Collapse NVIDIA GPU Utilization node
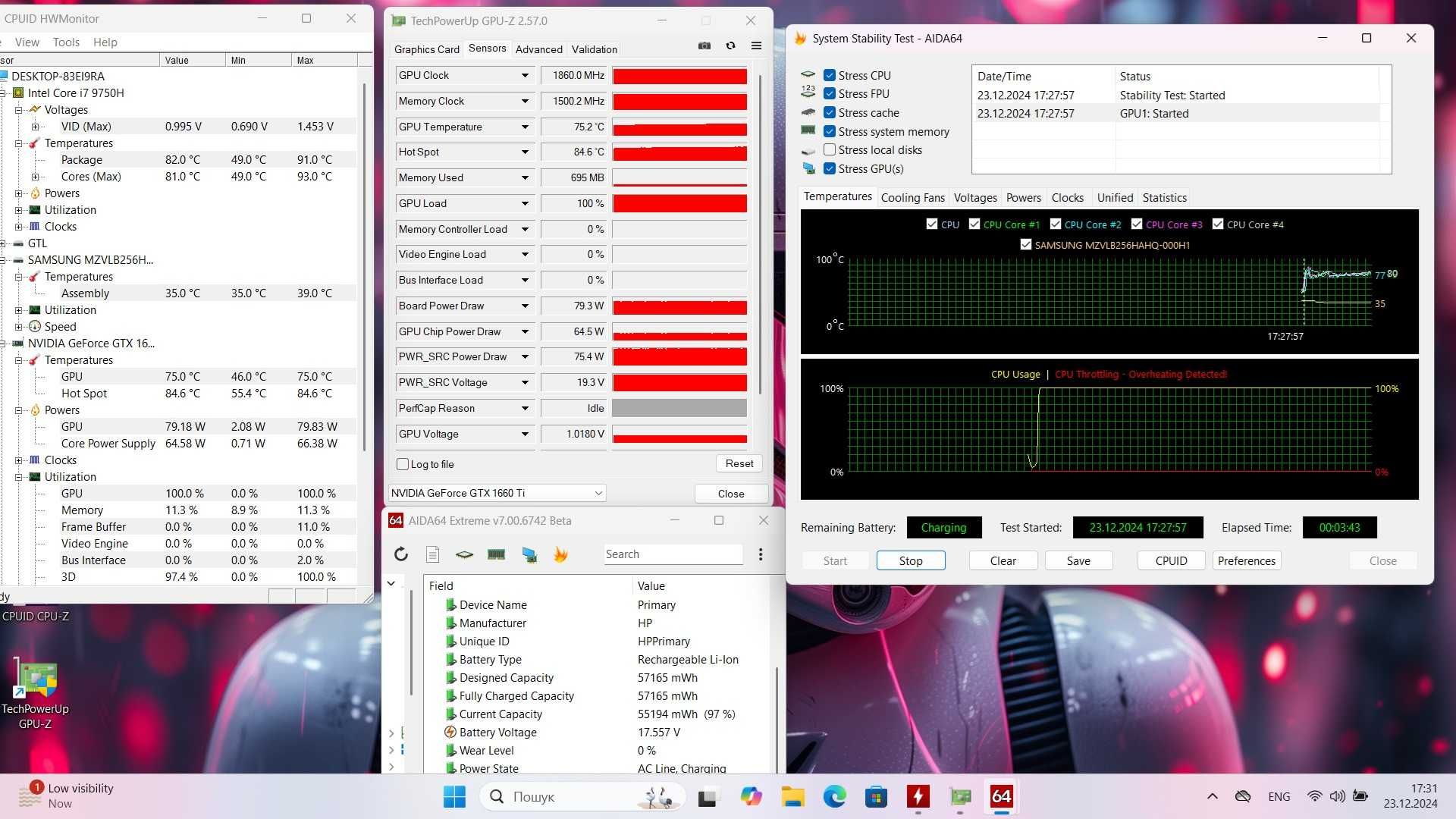This screenshot has width=1456, height=819. click(19, 477)
